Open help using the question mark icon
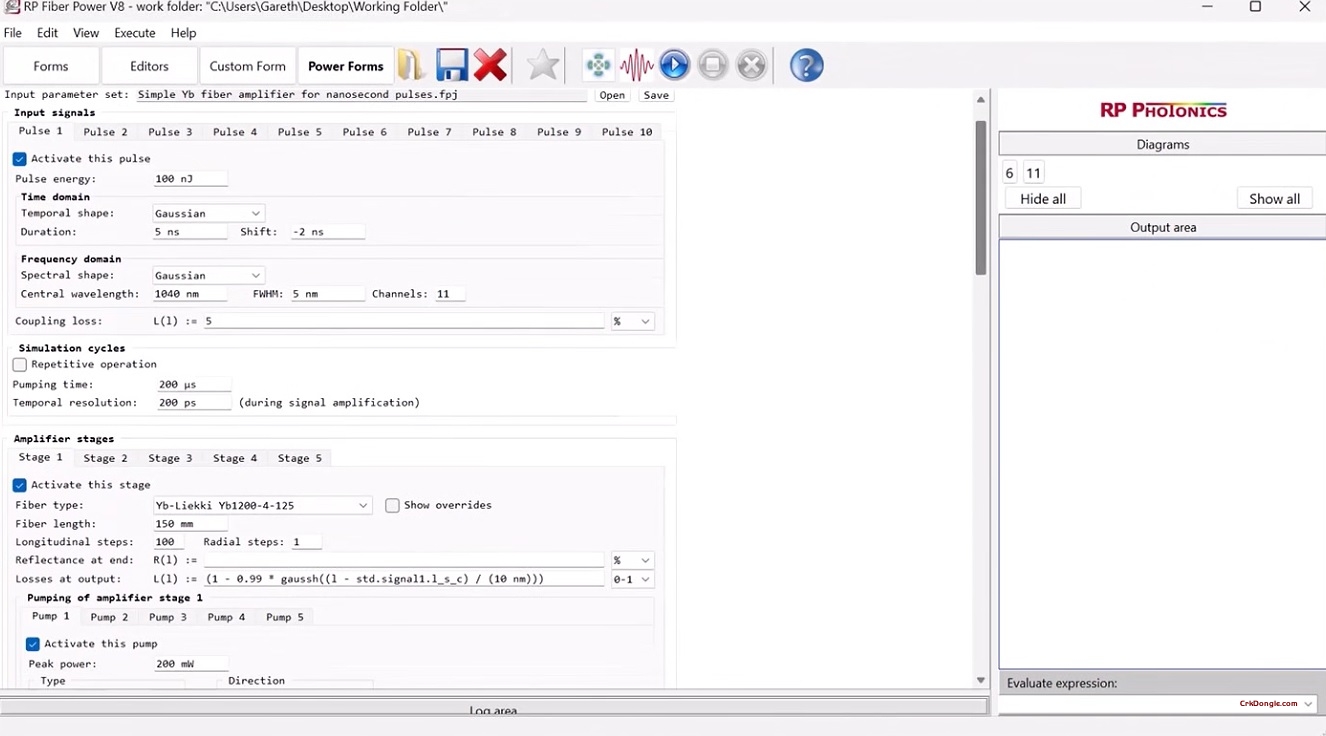 [x=806, y=64]
